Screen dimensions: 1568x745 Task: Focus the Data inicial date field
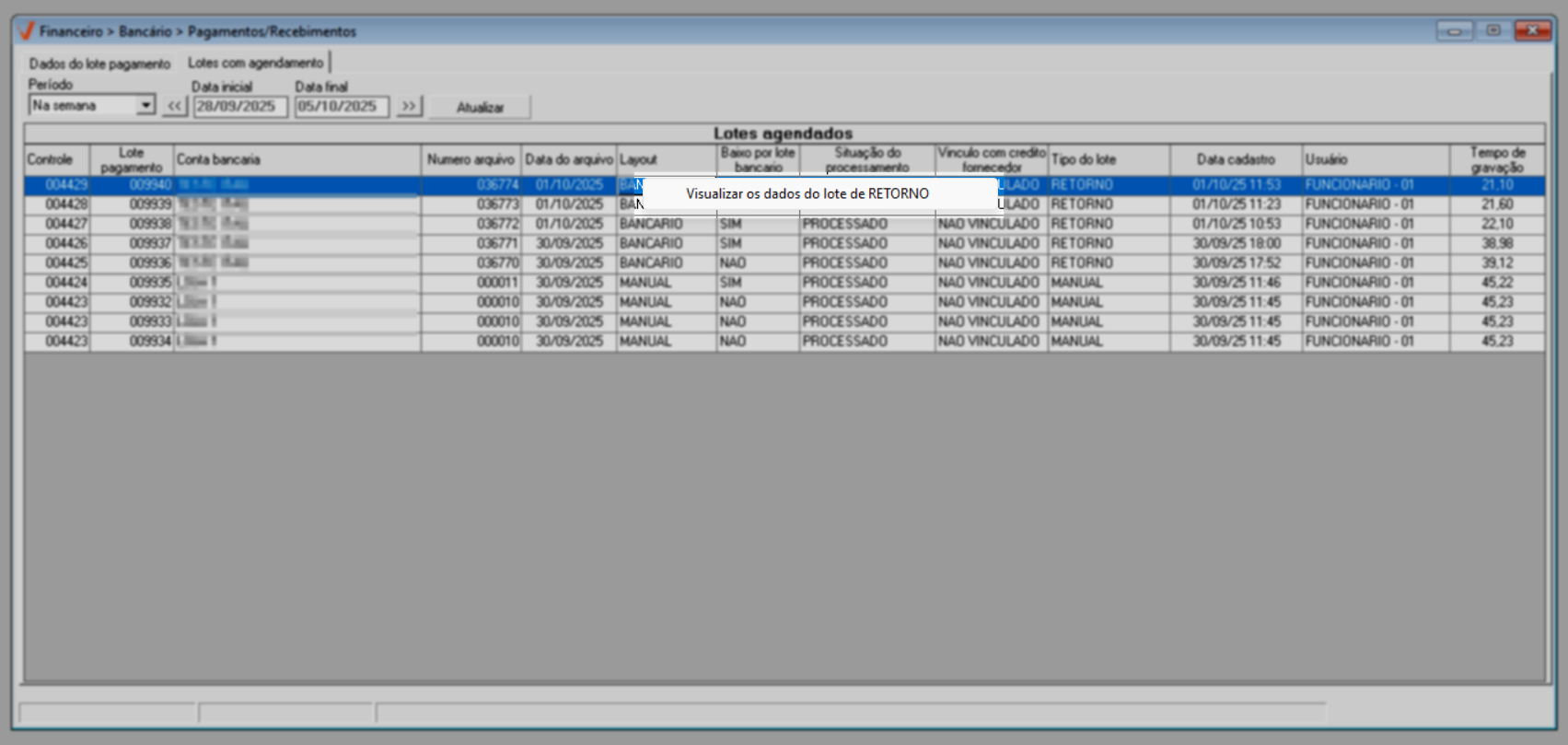point(240,107)
